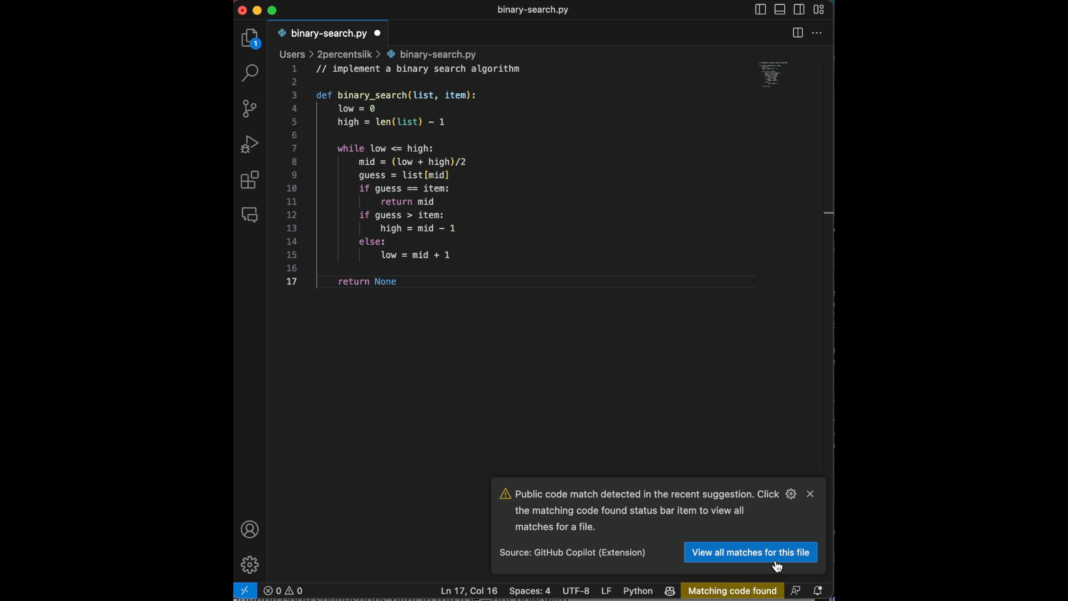Screen dimensions: 1068x601
Task: Open the Source Control view
Action: point(249,108)
